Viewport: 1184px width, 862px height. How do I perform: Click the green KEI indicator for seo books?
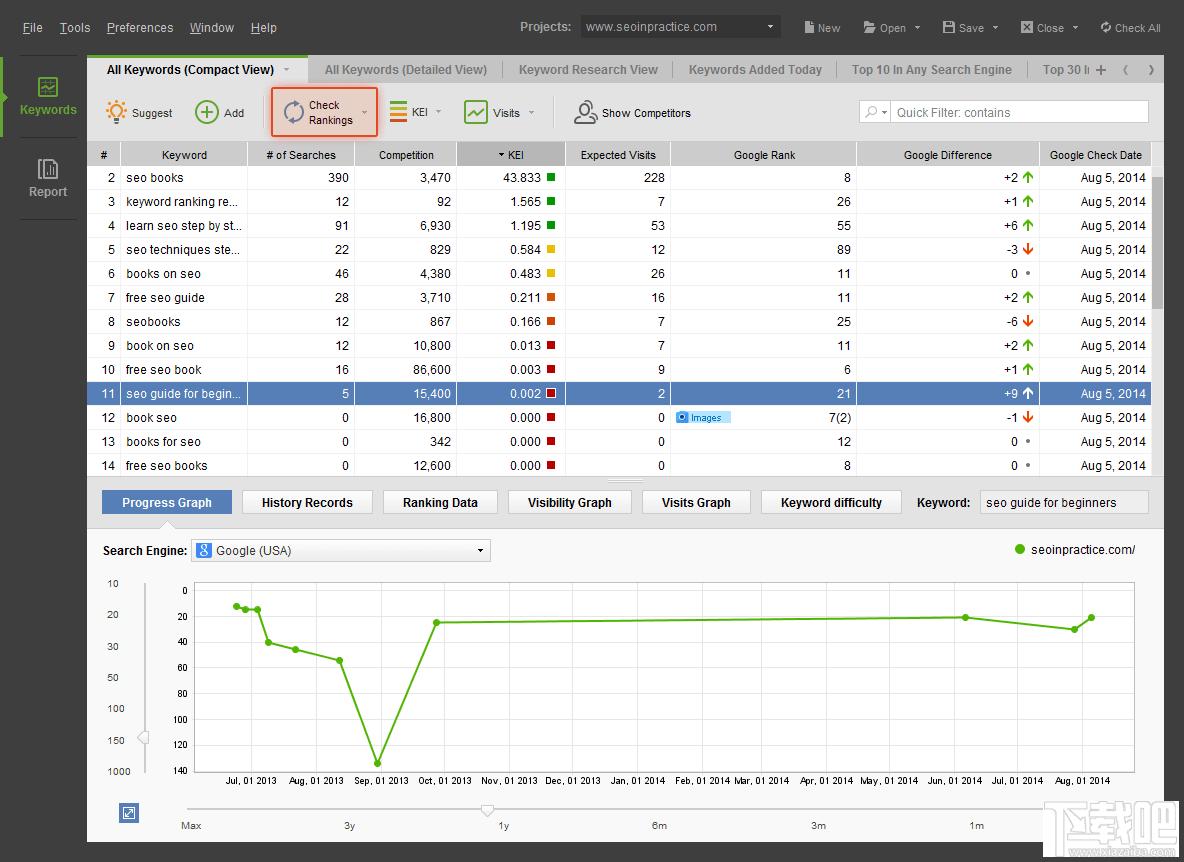(x=551, y=177)
